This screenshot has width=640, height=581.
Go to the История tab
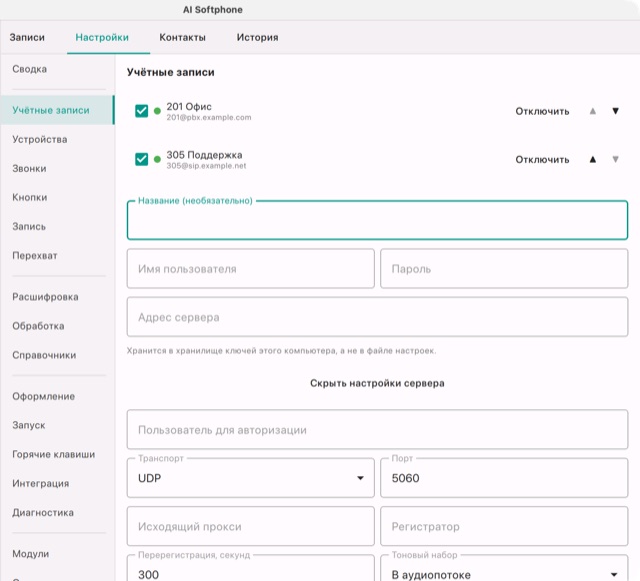click(x=258, y=38)
